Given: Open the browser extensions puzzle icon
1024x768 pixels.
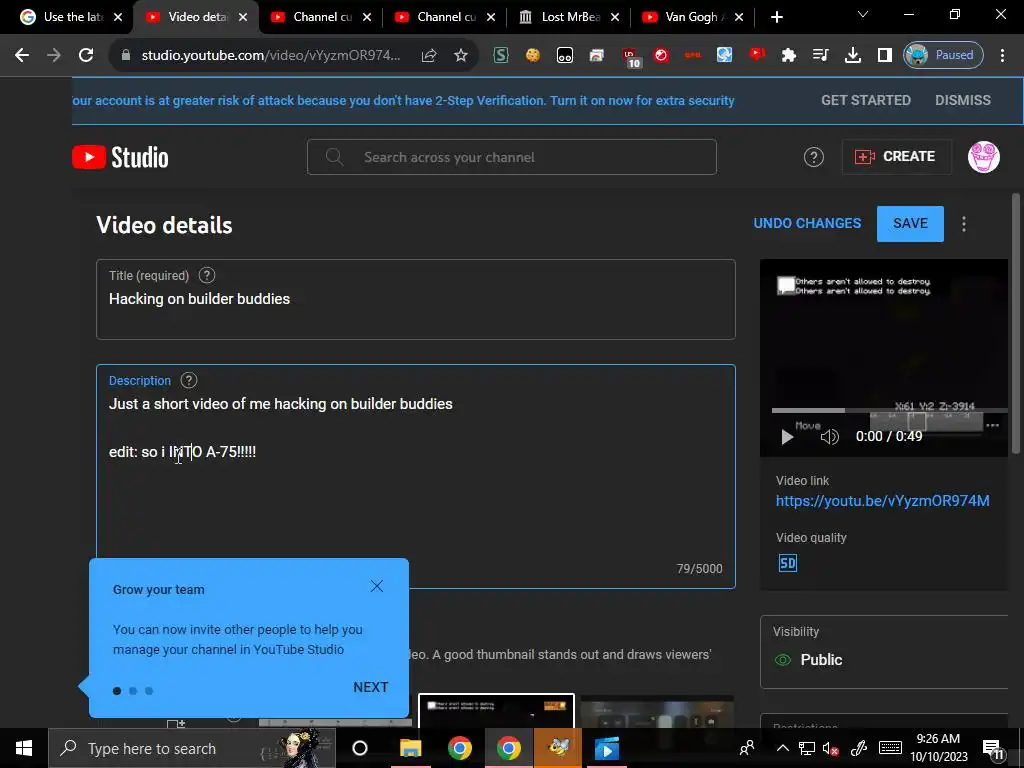Looking at the screenshot, I should (789, 56).
